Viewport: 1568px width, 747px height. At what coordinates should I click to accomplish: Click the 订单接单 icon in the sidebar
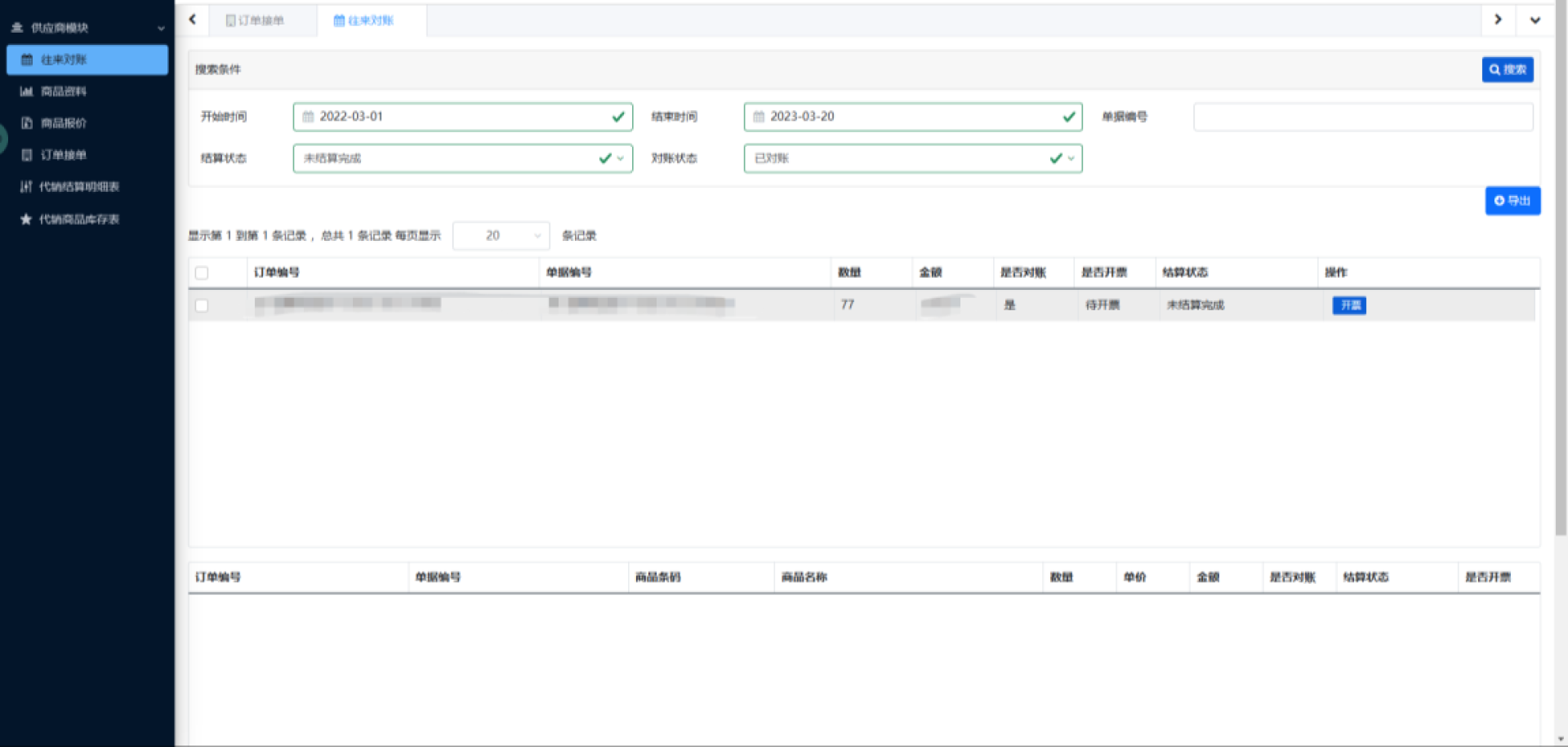26,155
